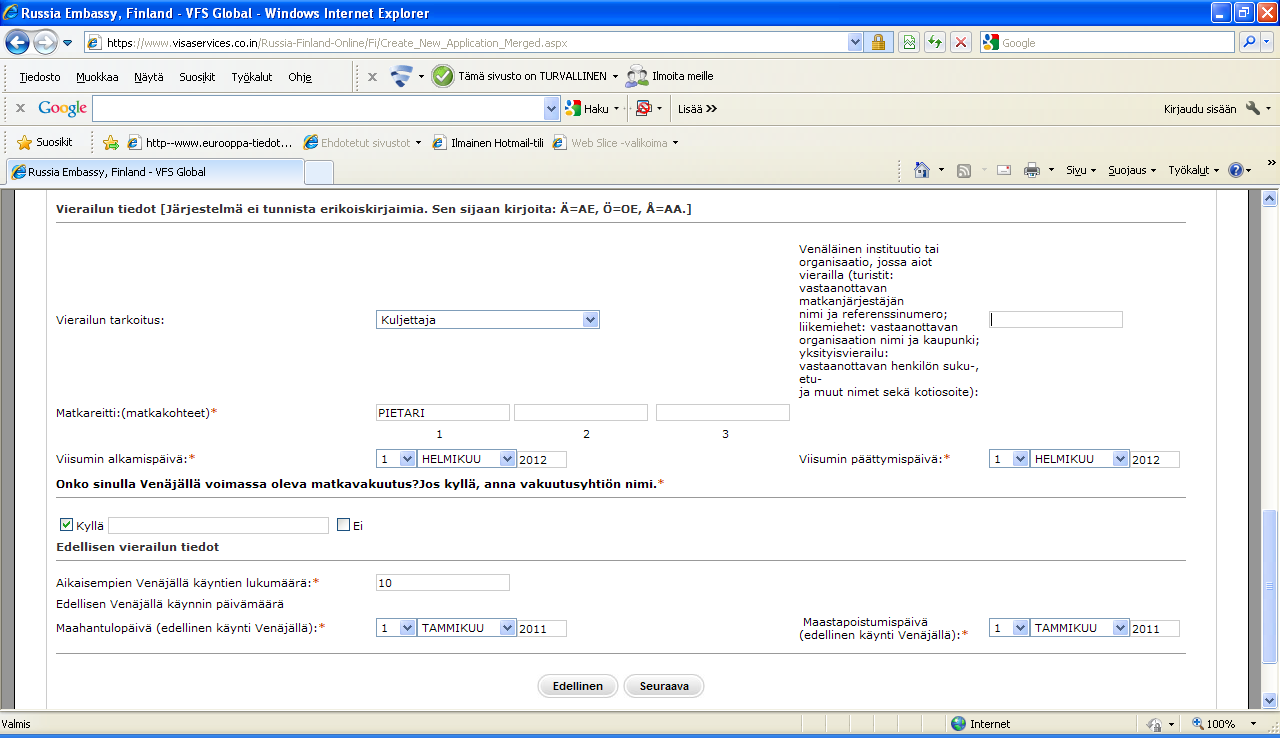1280x738 pixels.
Task: Go back with the browser Back arrow
Action: click(x=17, y=43)
